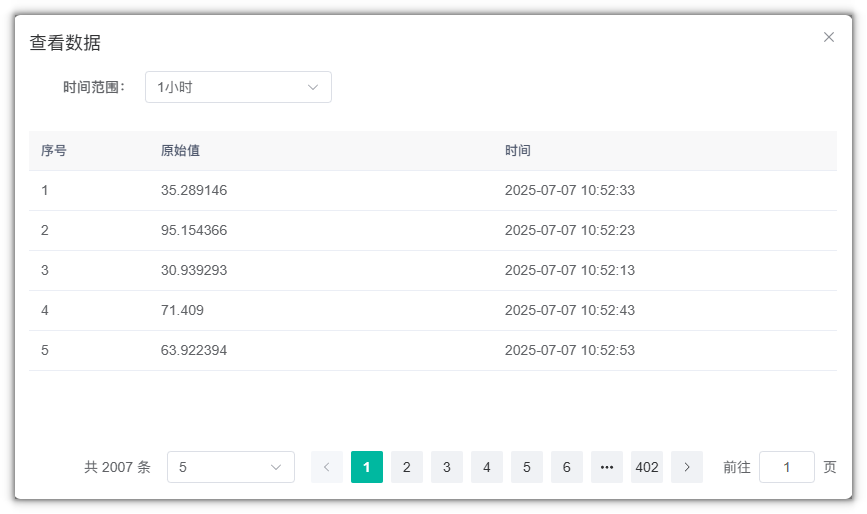This screenshot has height=514, width=867.
Task: Go to last page 402
Action: click(x=647, y=467)
